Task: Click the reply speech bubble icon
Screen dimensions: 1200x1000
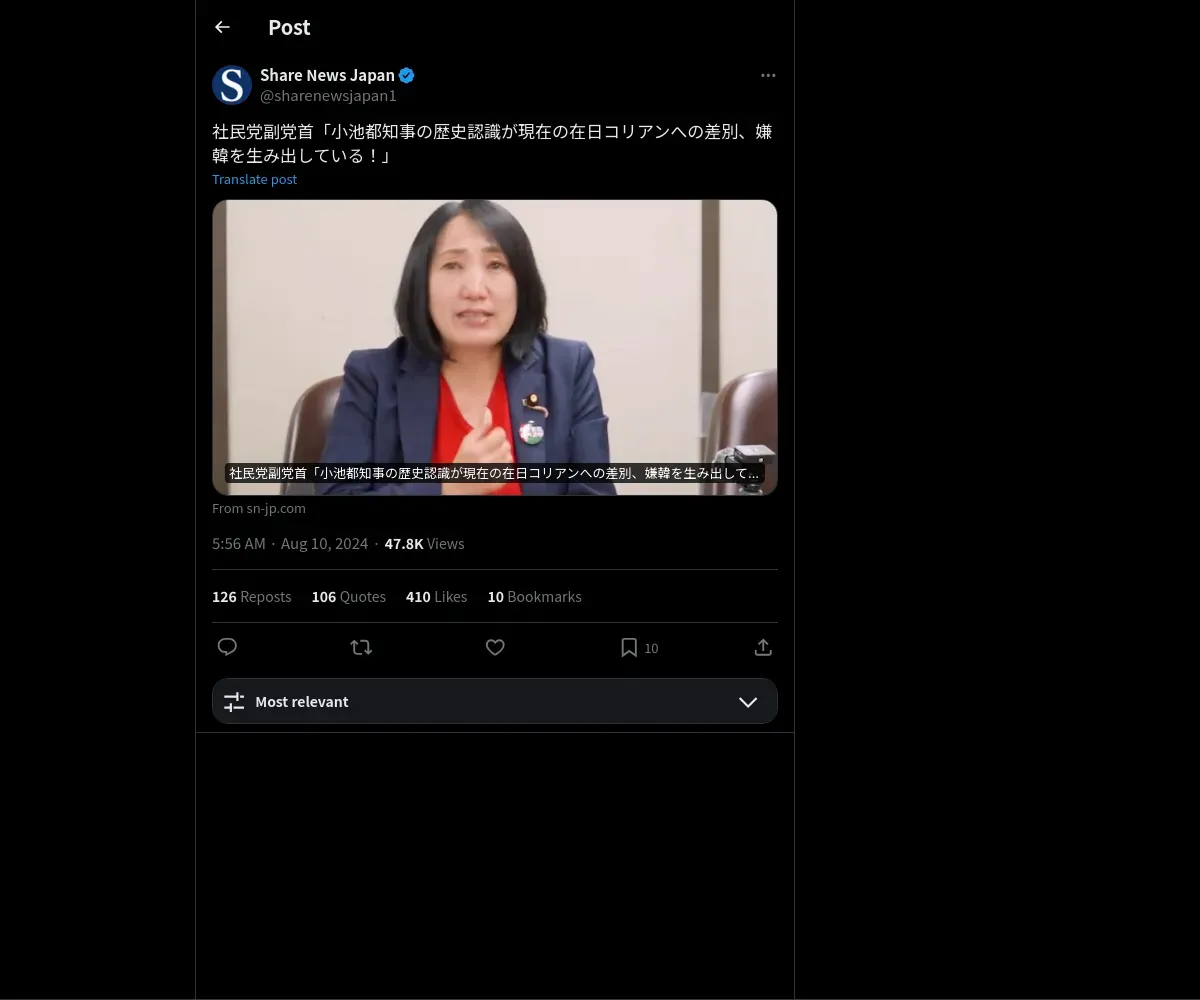Action: click(227, 647)
